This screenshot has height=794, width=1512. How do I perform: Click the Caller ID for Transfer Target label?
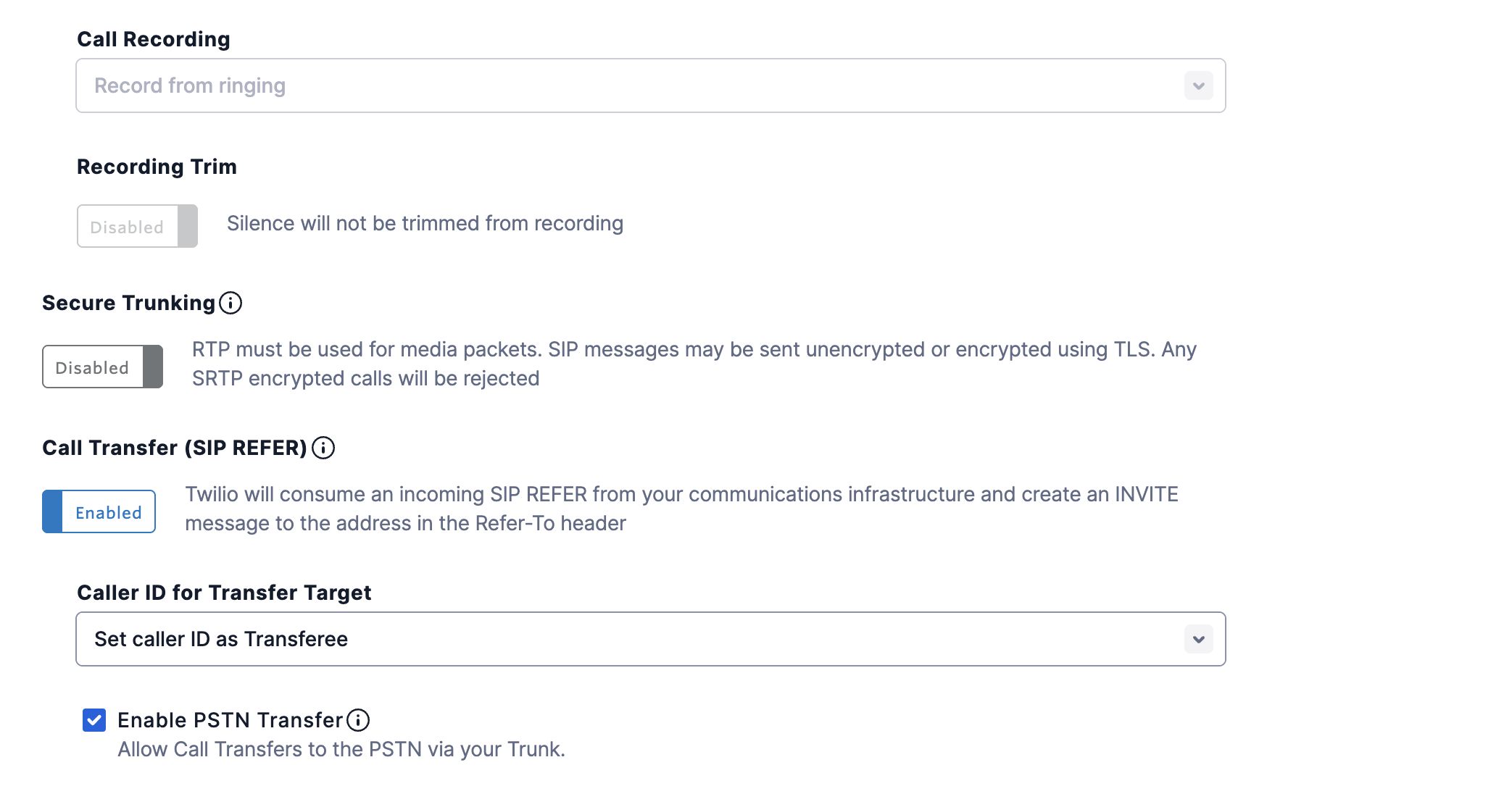tap(224, 592)
